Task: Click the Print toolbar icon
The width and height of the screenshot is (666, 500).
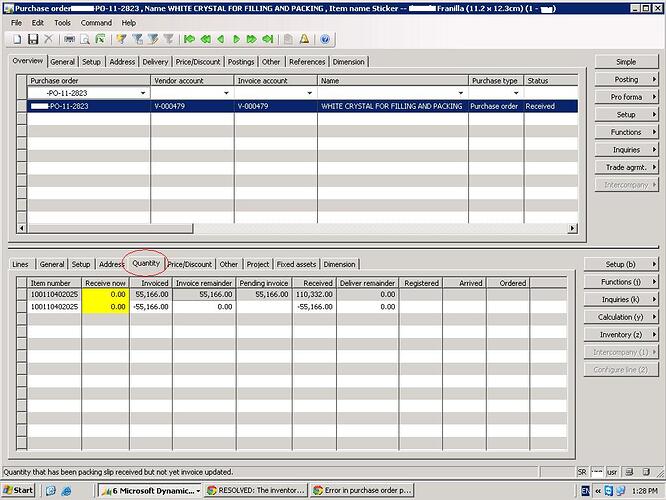Action: pos(69,40)
